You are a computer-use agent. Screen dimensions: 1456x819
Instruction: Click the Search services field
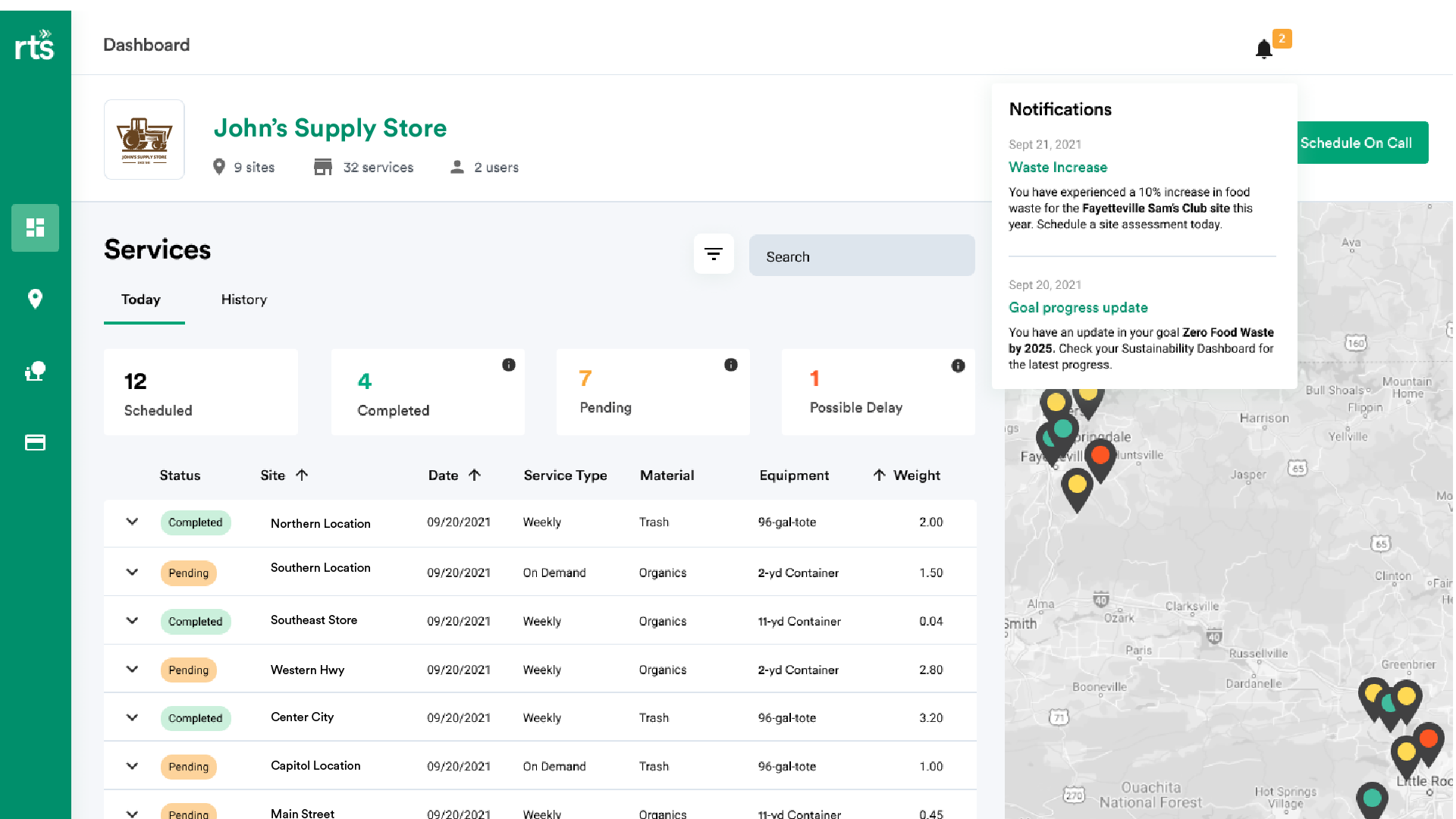[x=861, y=256]
